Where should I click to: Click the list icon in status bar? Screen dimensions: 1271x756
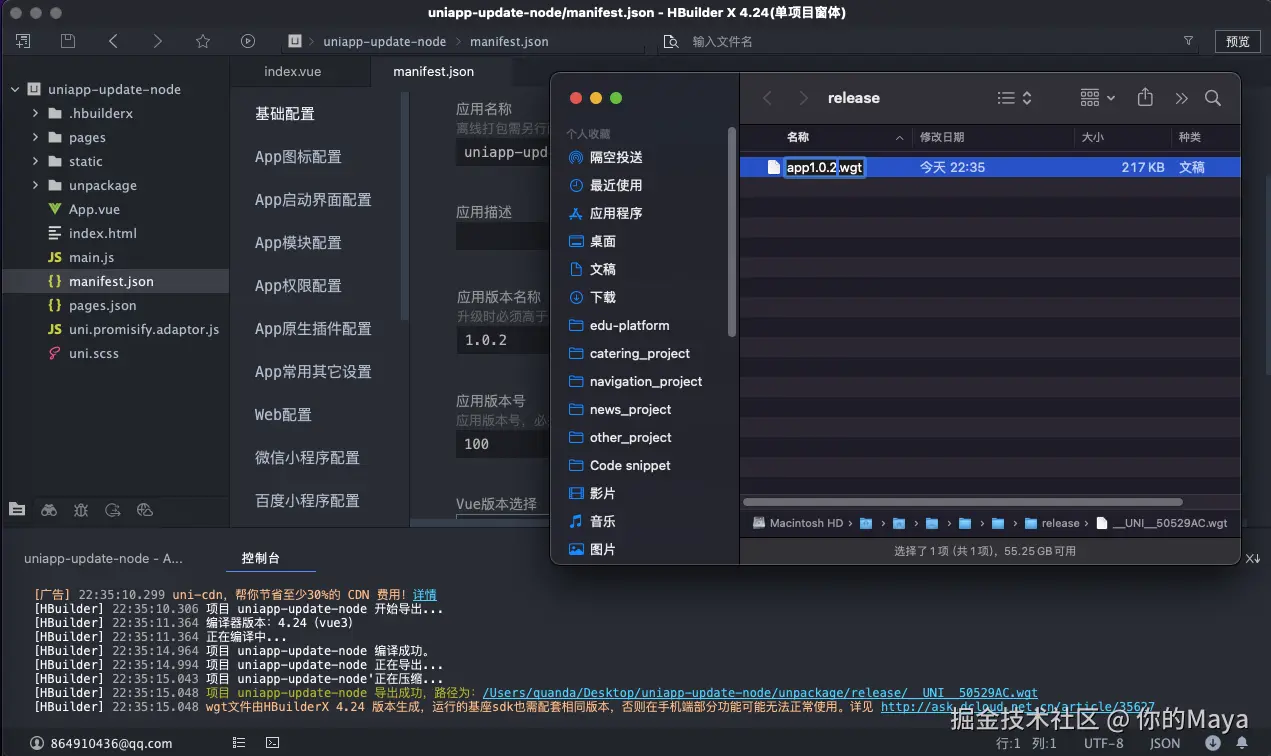coord(239,743)
